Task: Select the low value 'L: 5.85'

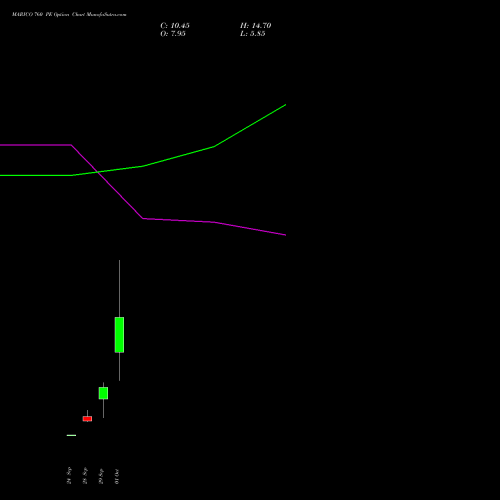Action: coord(253,34)
